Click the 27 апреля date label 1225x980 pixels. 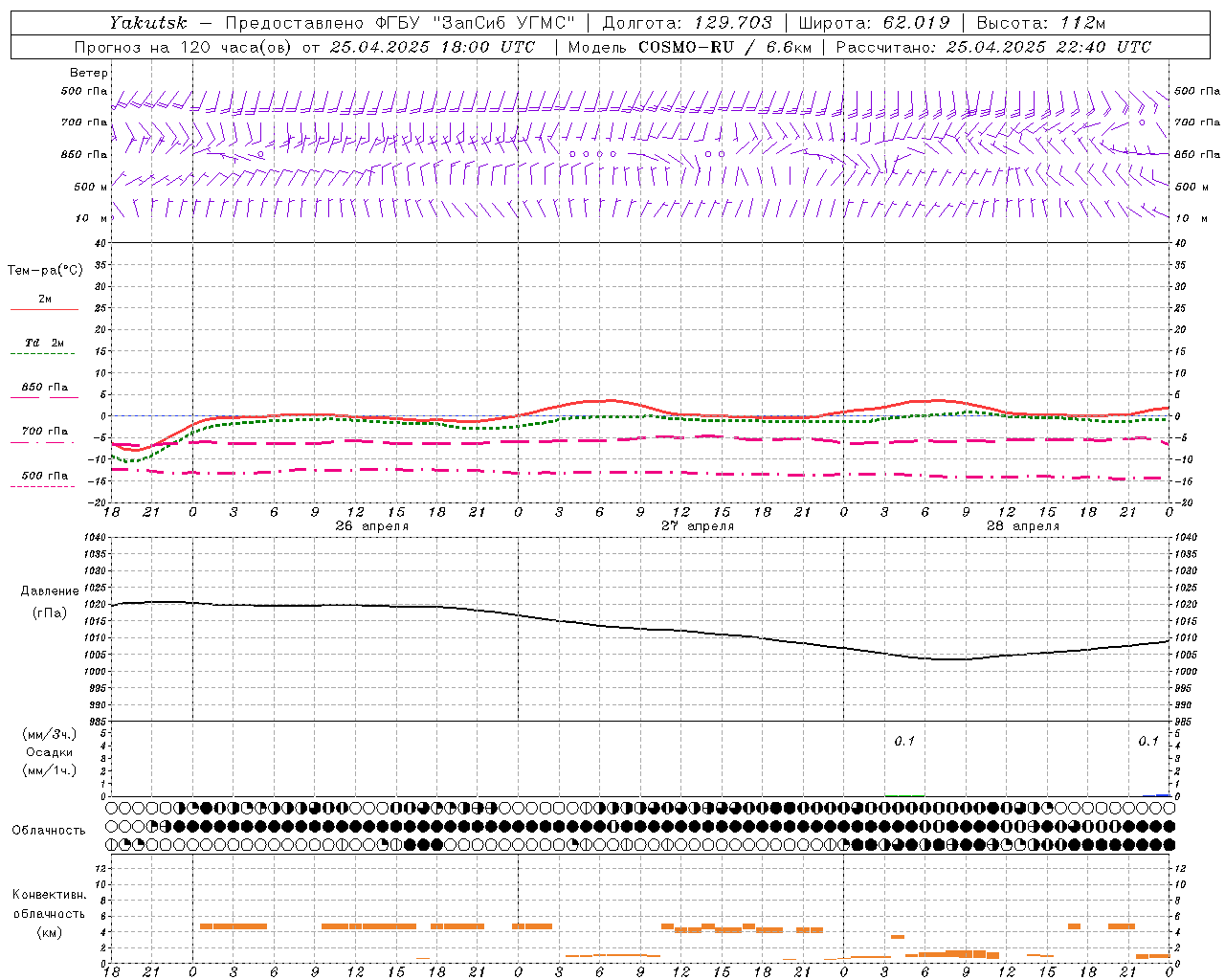point(698,526)
